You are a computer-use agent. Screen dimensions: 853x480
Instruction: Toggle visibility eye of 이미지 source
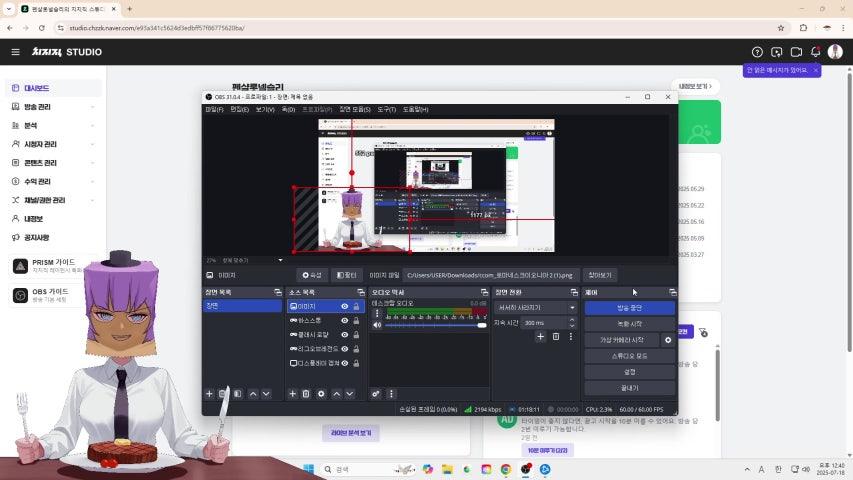click(x=344, y=306)
